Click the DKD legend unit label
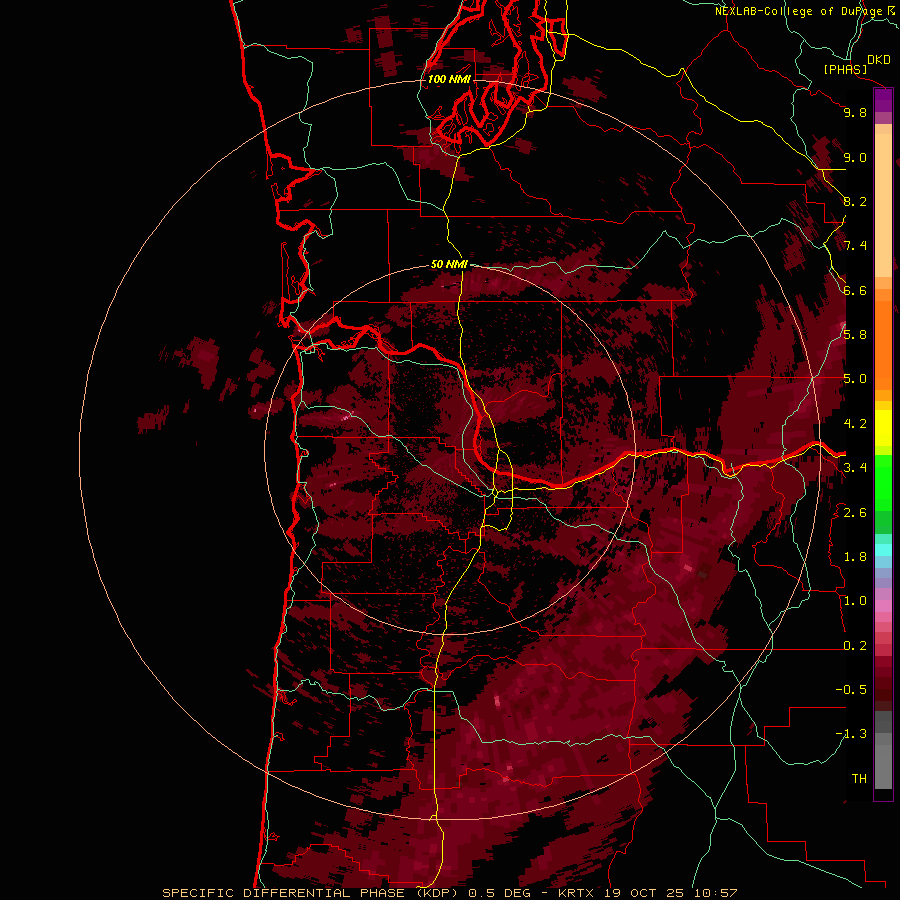This screenshot has width=900, height=900. (x=879, y=59)
